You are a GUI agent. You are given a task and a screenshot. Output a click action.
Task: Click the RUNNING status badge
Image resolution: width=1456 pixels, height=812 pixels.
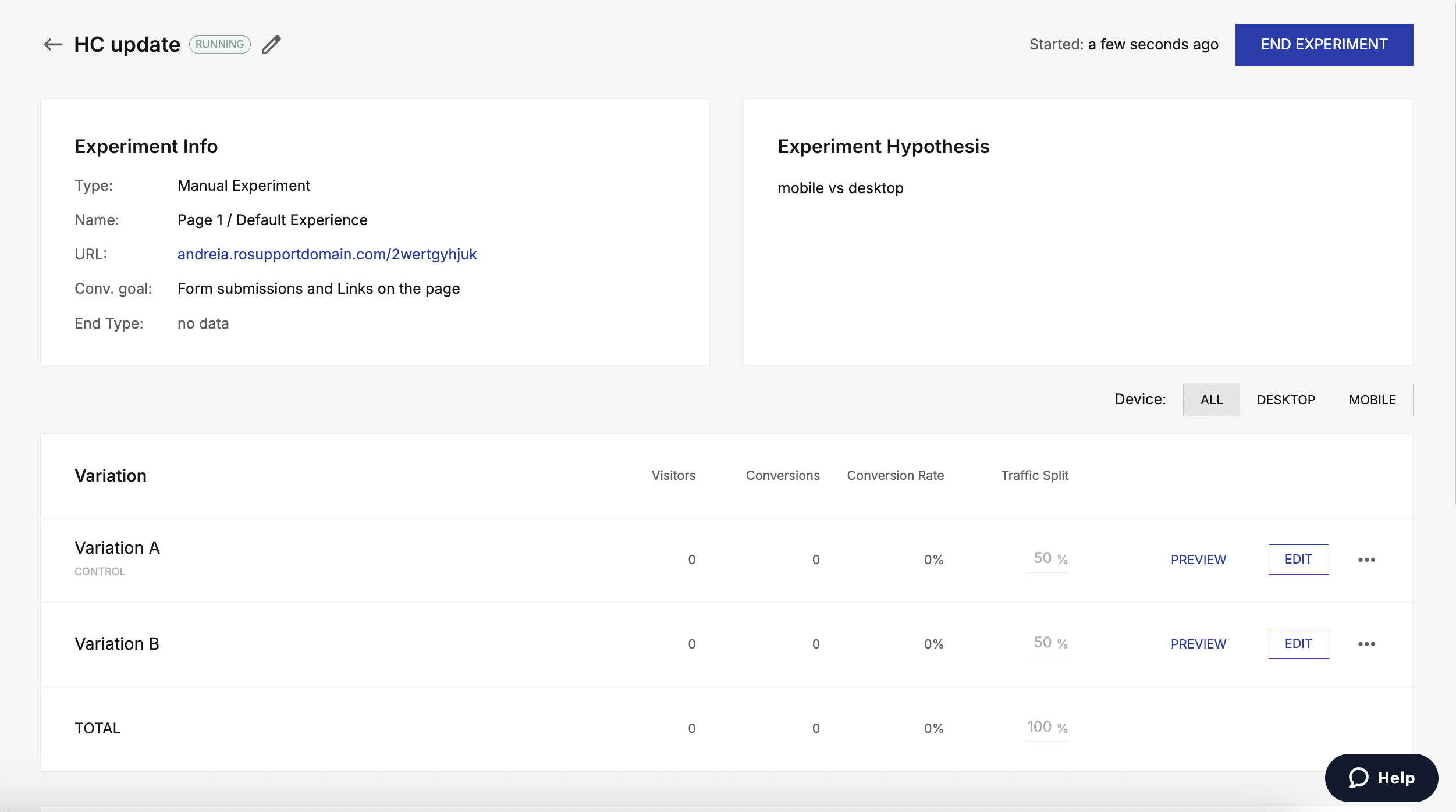coord(219,44)
